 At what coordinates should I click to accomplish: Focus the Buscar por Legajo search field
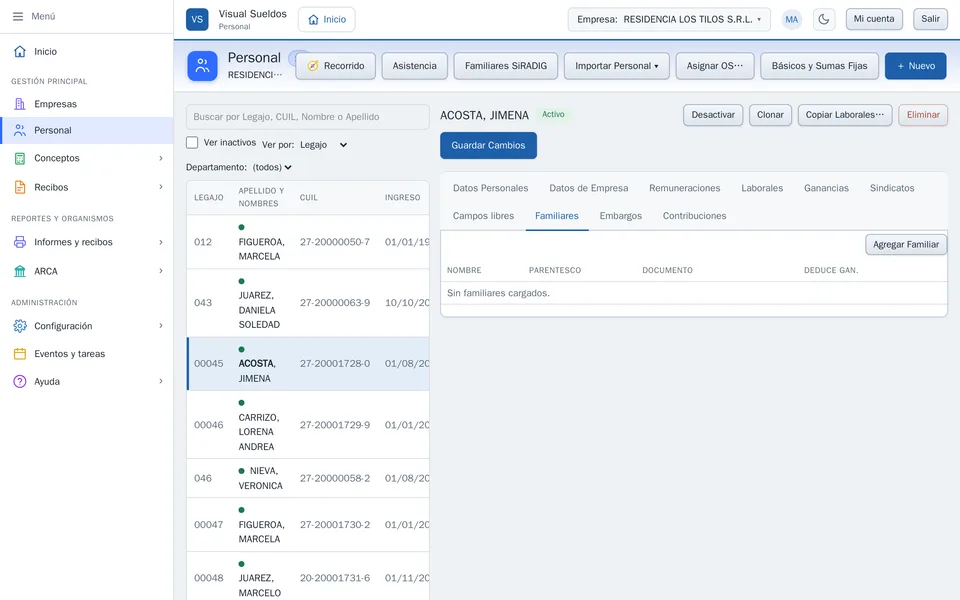307,117
